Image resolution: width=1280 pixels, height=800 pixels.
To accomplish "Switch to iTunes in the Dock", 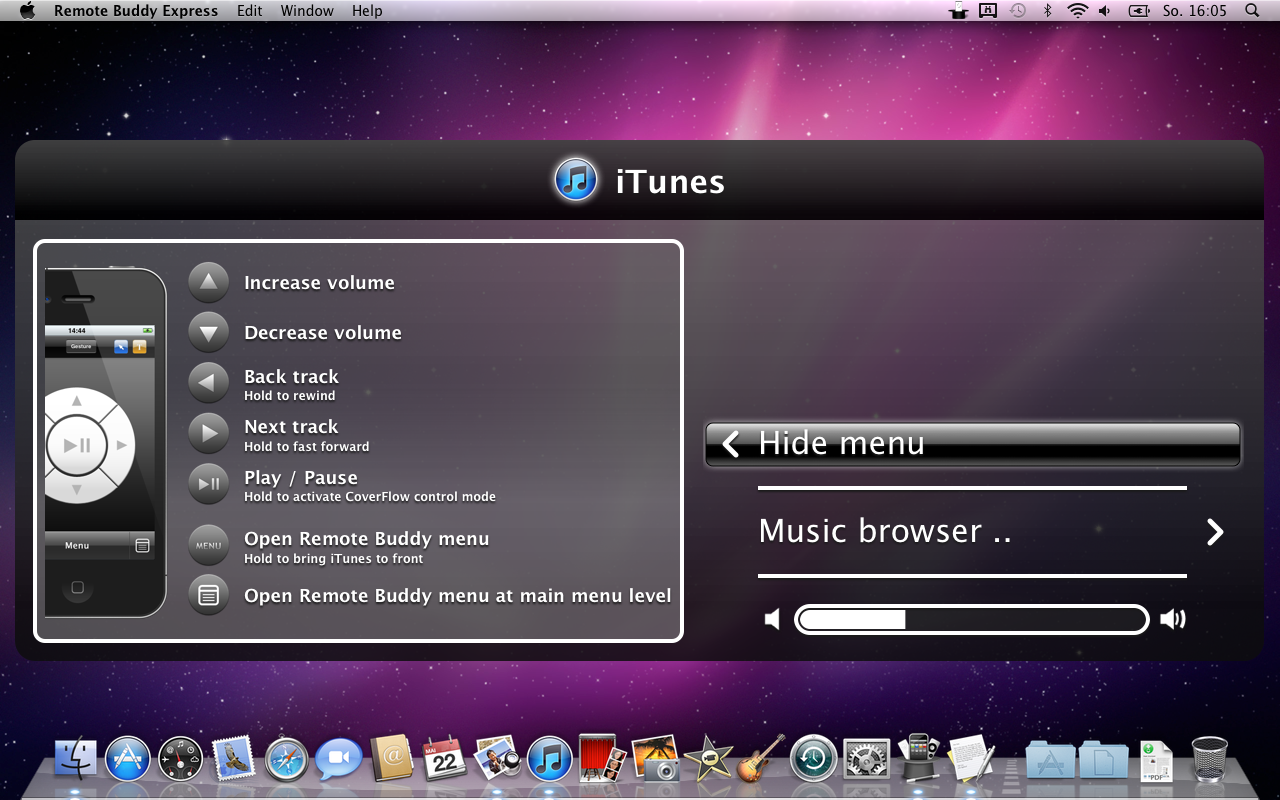I will [x=549, y=759].
